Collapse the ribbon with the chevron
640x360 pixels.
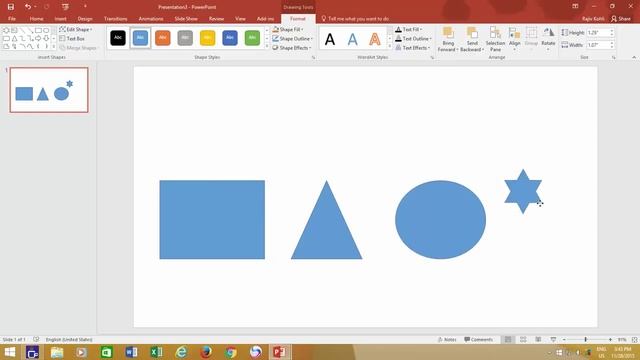coord(634,58)
